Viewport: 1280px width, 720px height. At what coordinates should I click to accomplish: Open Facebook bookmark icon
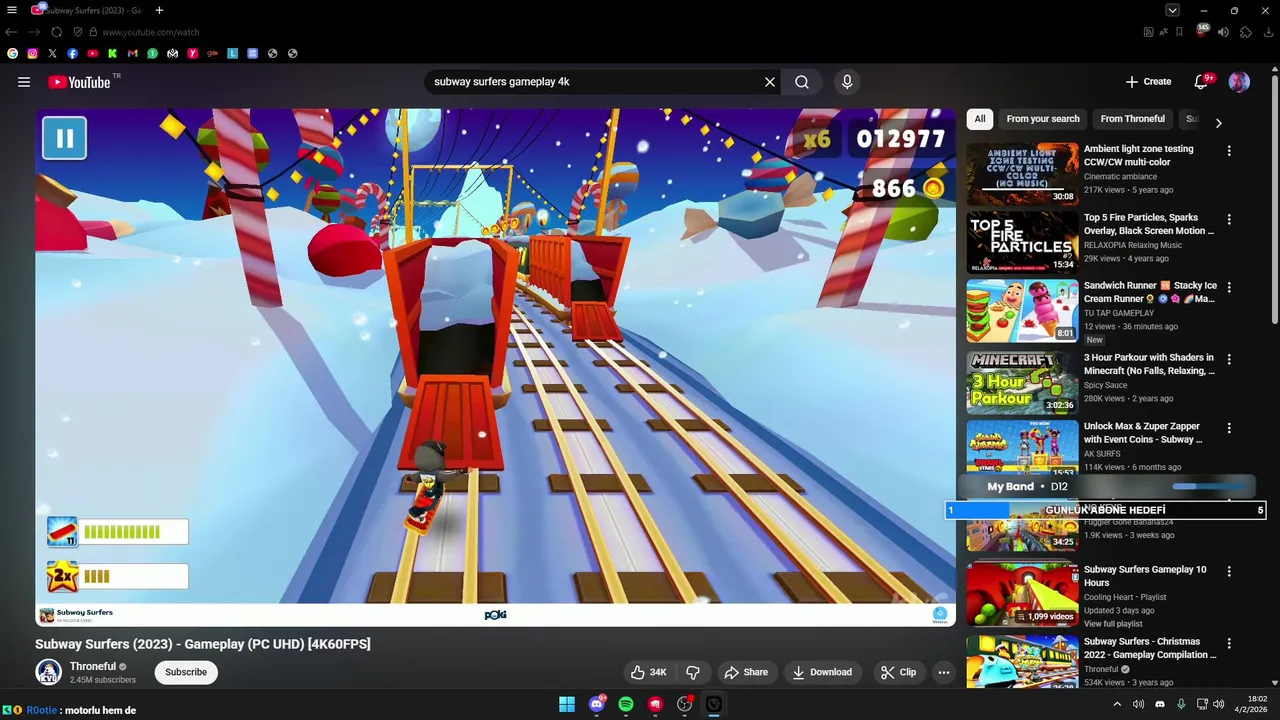pos(72,53)
